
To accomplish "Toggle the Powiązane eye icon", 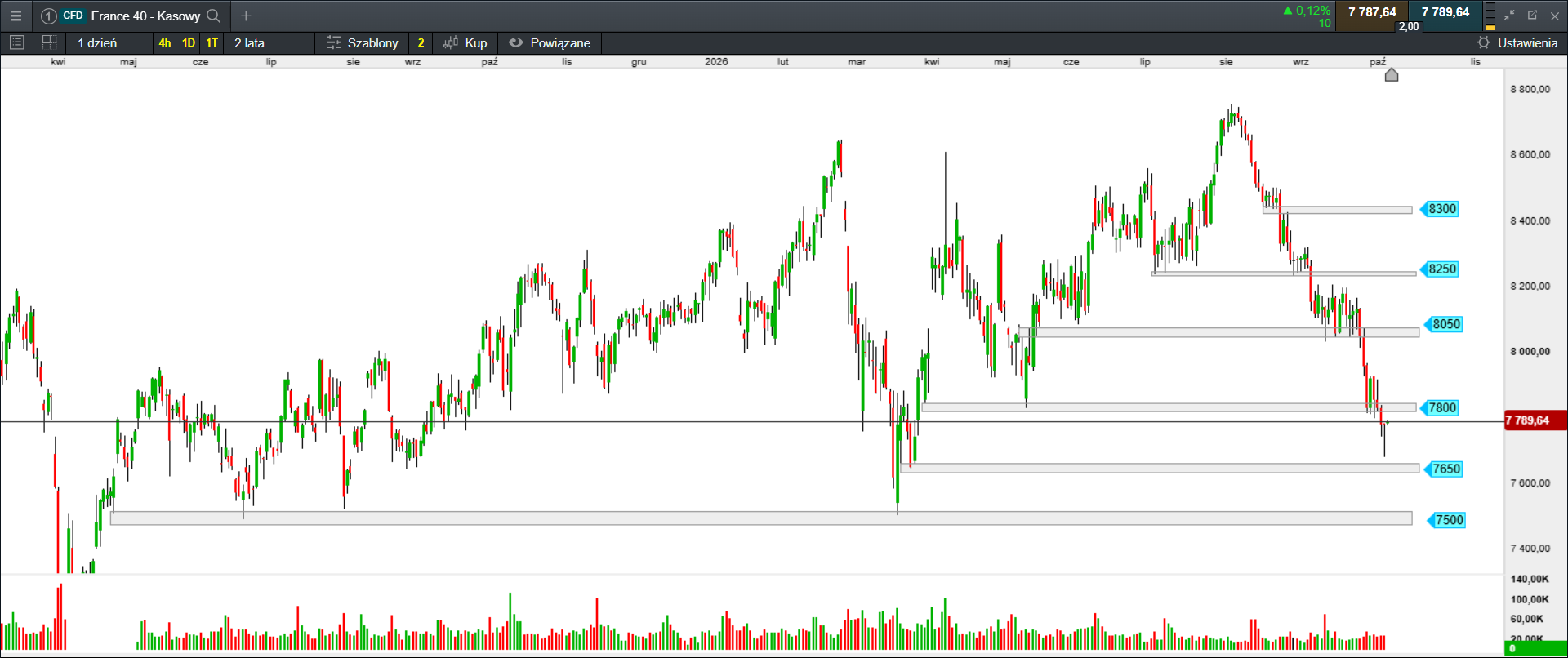I will click(515, 42).
